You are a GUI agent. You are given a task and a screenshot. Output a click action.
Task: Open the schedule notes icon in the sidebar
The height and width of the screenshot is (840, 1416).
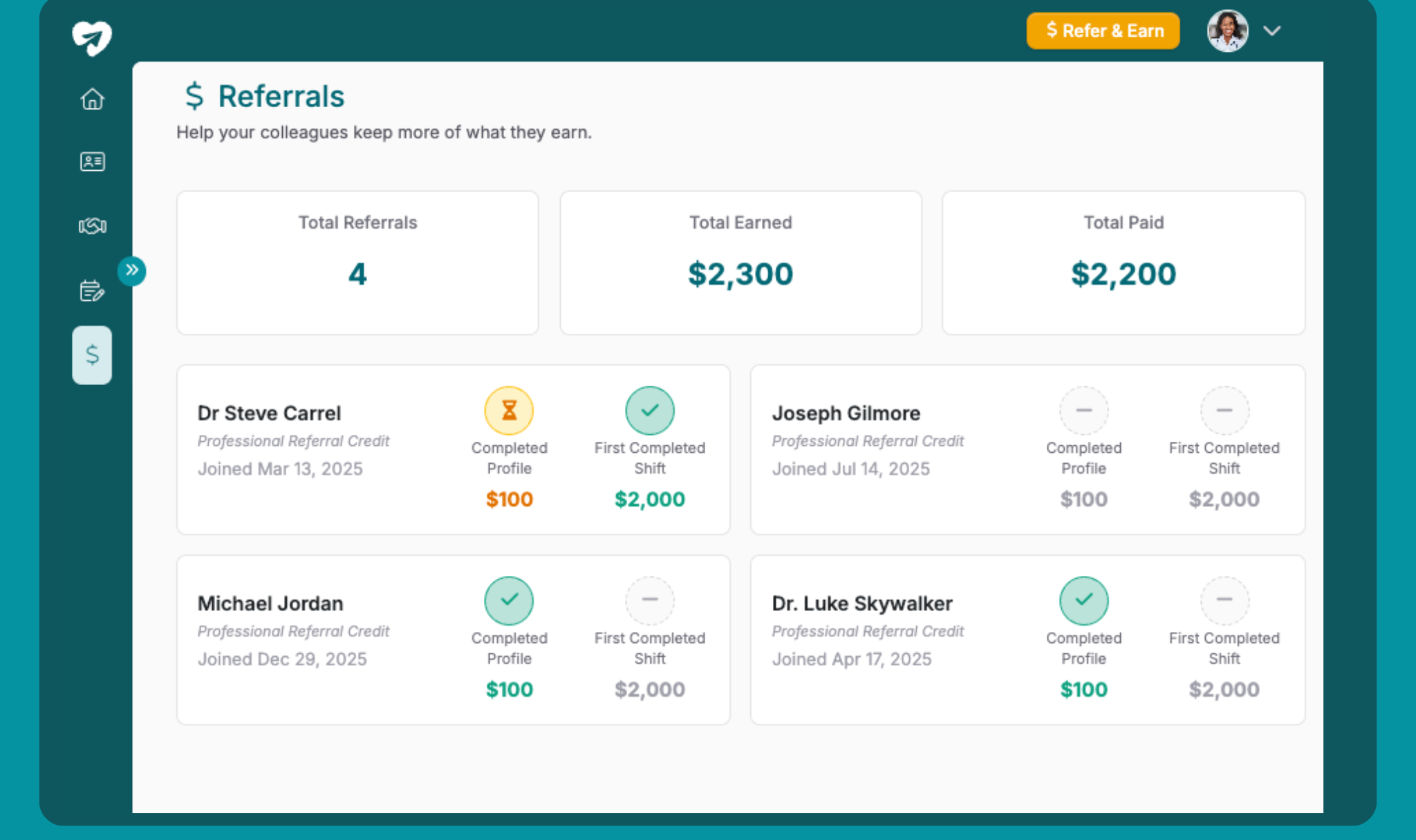click(x=92, y=290)
